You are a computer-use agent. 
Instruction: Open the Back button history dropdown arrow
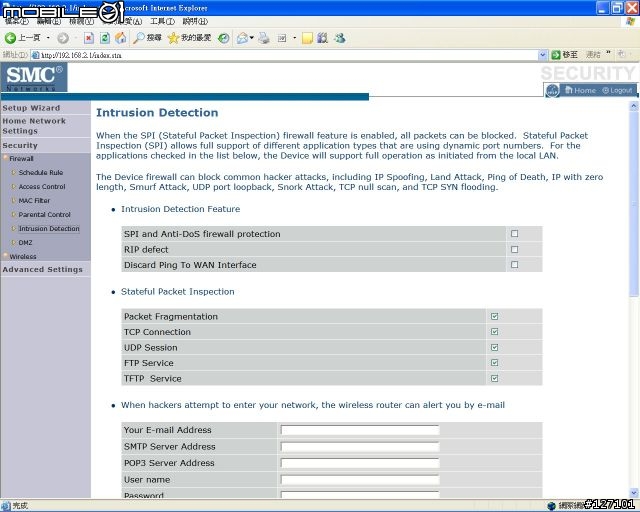tap(48, 38)
